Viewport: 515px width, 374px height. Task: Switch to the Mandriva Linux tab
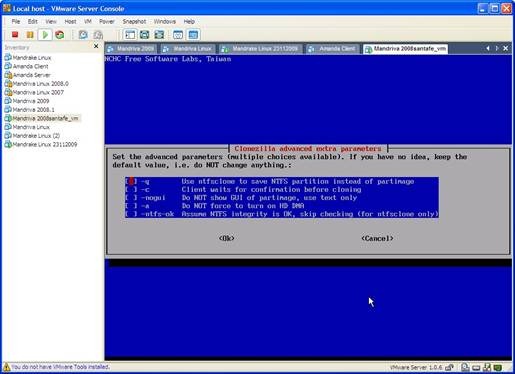[188, 49]
